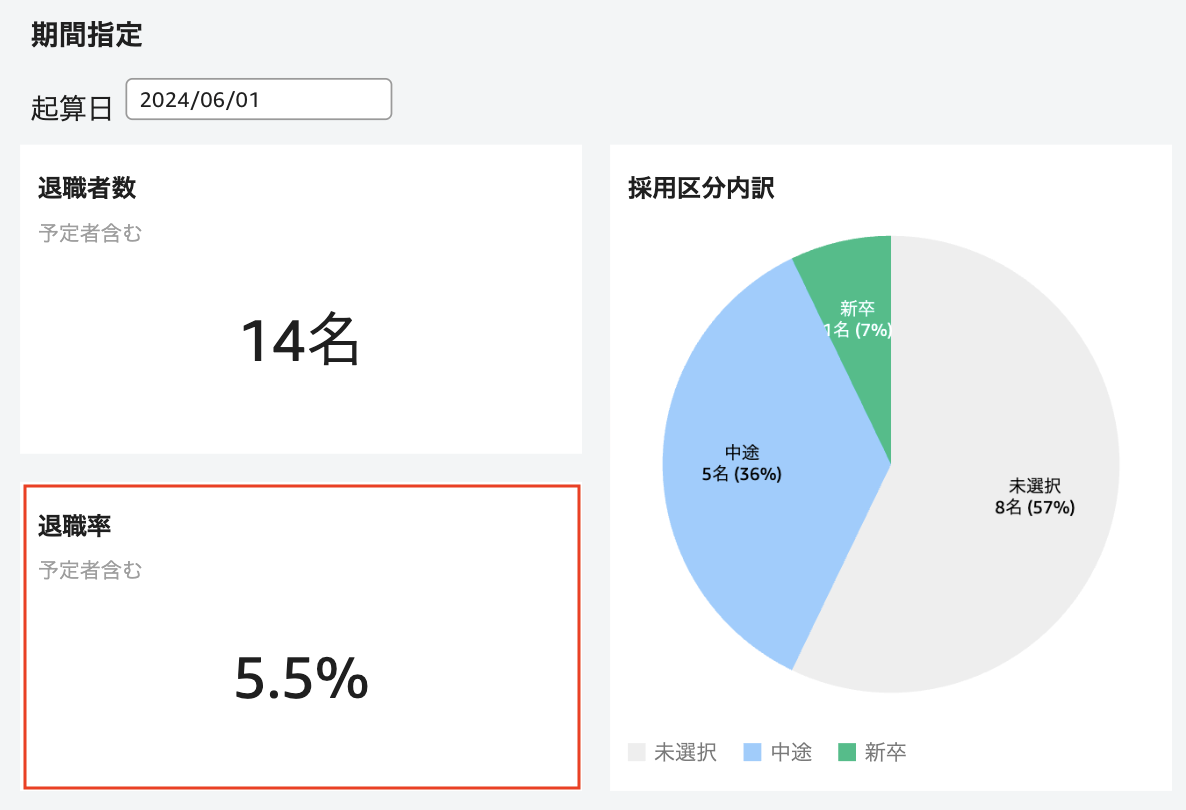Click 予定者含む subtitle under 退職者数

coord(90,234)
